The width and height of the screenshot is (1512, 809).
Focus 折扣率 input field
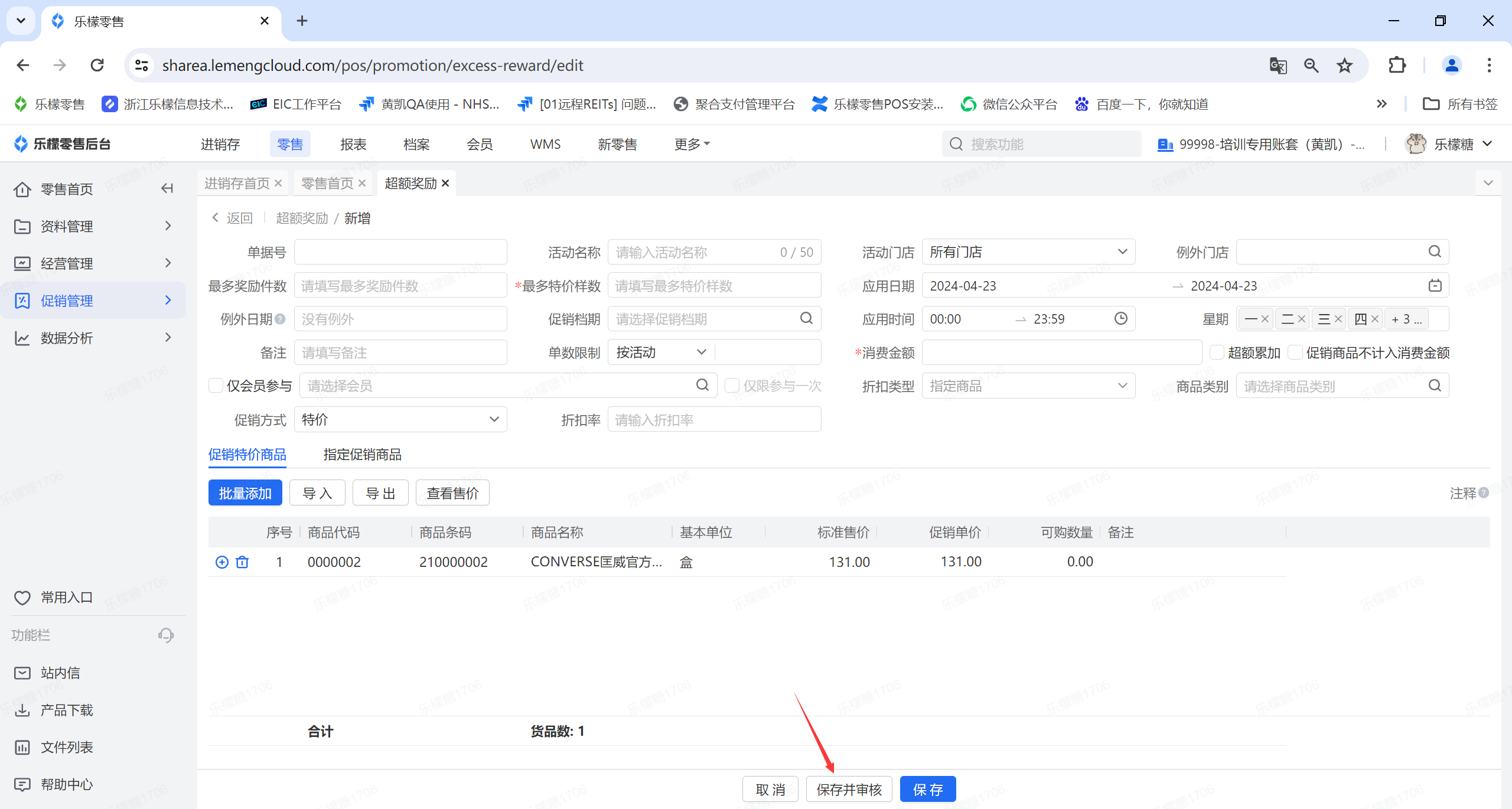pyautogui.click(x=714, y=420)
